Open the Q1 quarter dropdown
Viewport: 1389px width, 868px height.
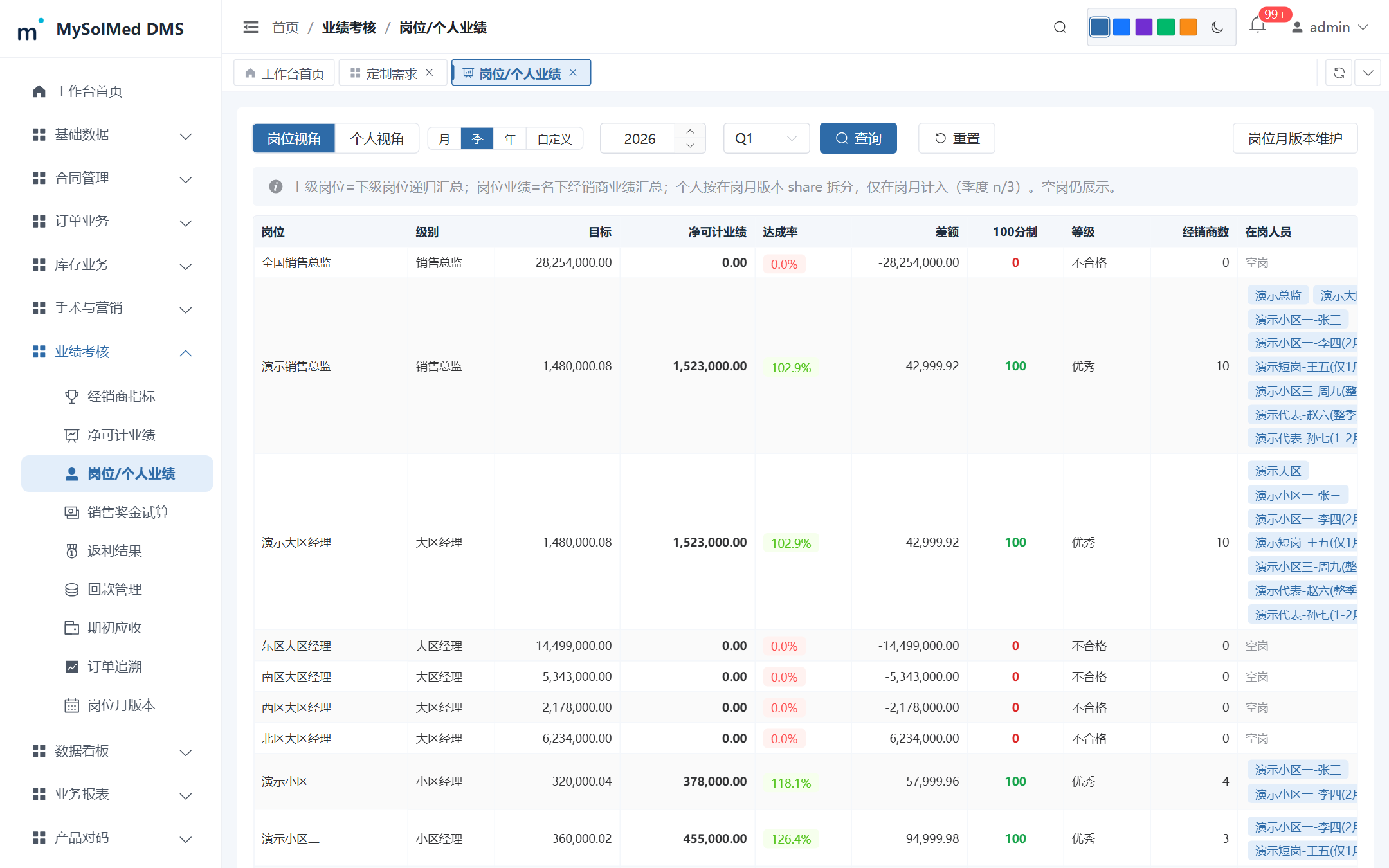[x=767, y=138]
